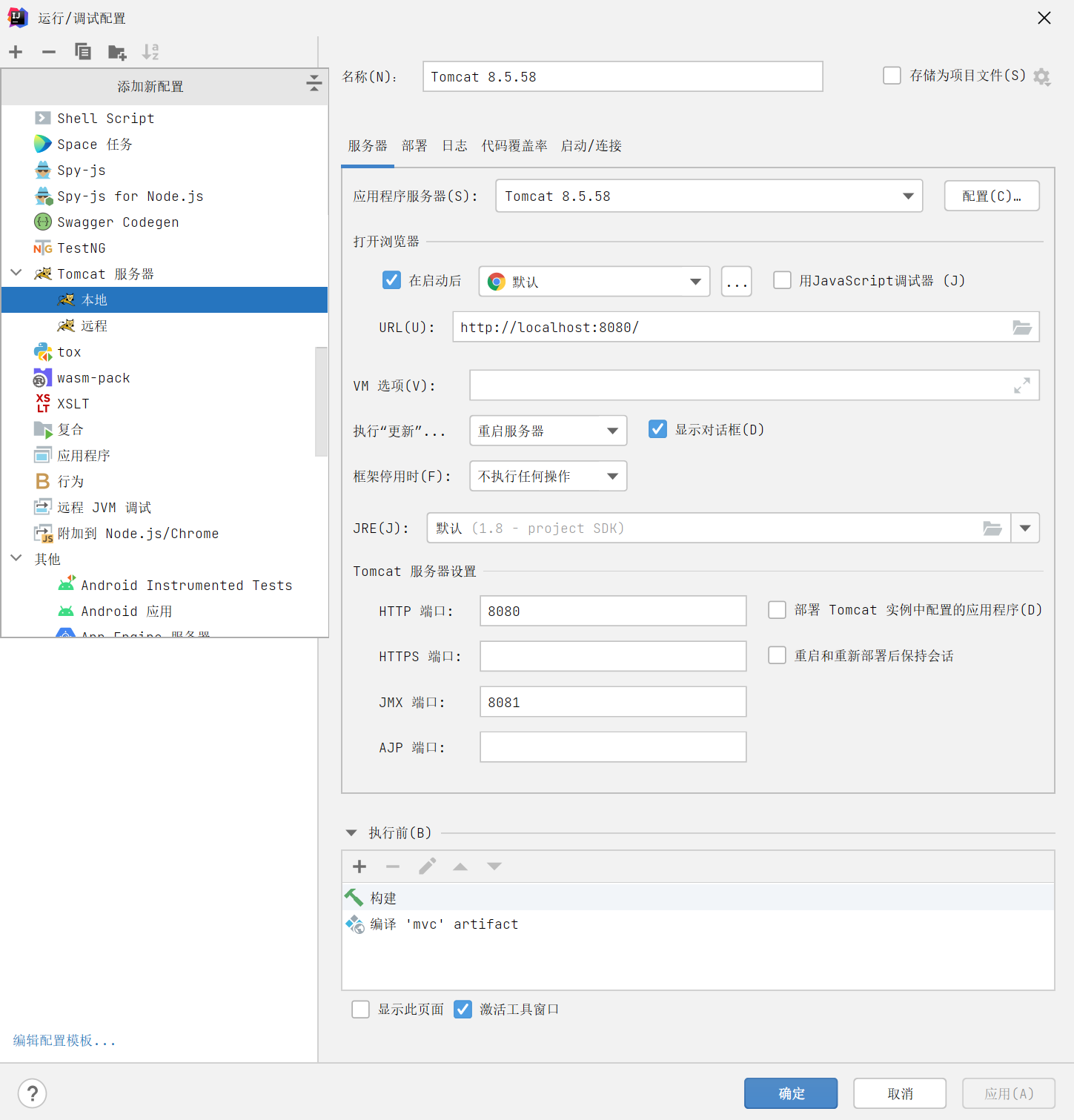Enable deploy applications configured in Tomcat instance (部署 Tomcat 实例中配置的应用程序)
Screen dimensions: 1074x1120
(777, 610)
